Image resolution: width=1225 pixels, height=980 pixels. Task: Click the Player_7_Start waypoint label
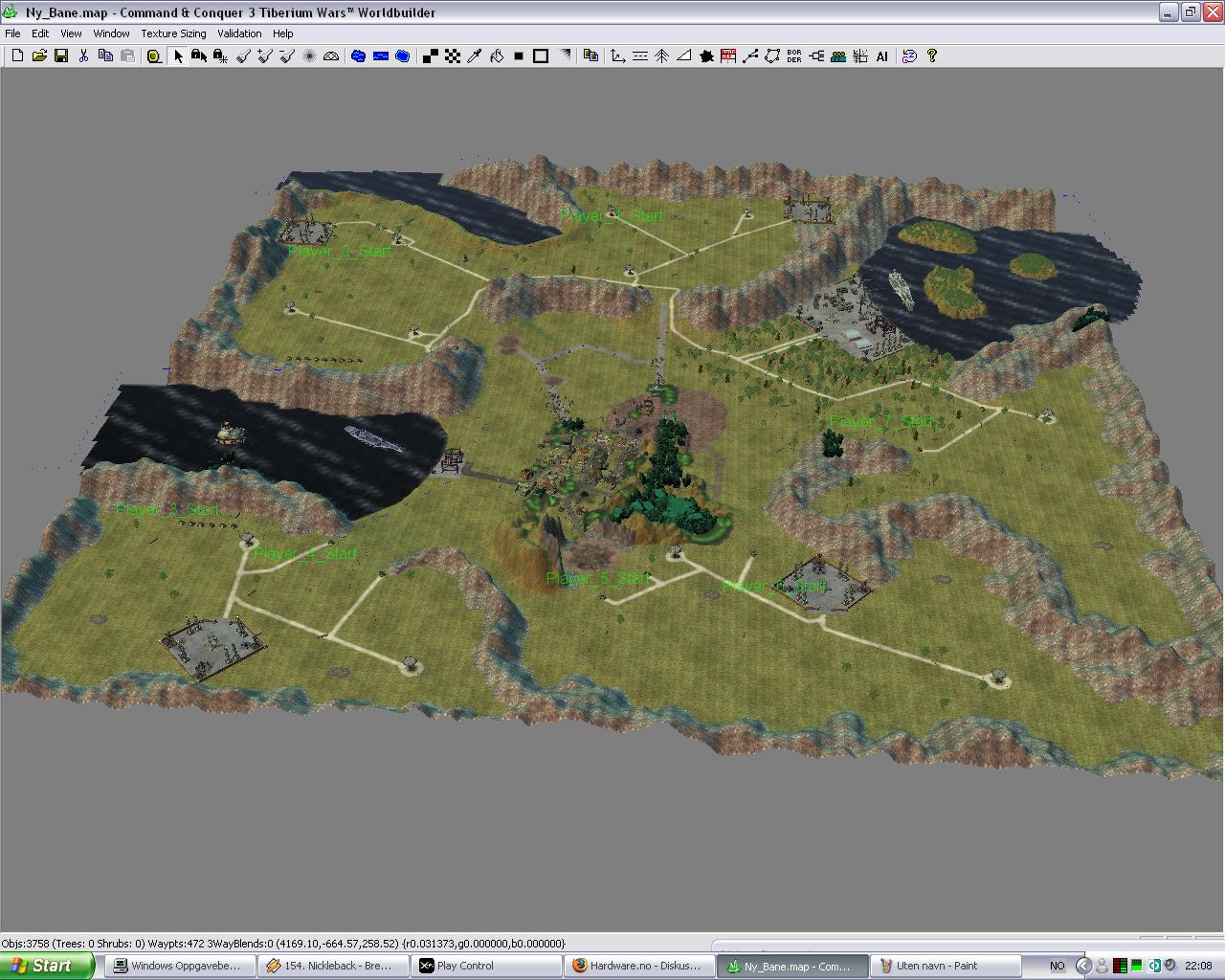point(881,421)
